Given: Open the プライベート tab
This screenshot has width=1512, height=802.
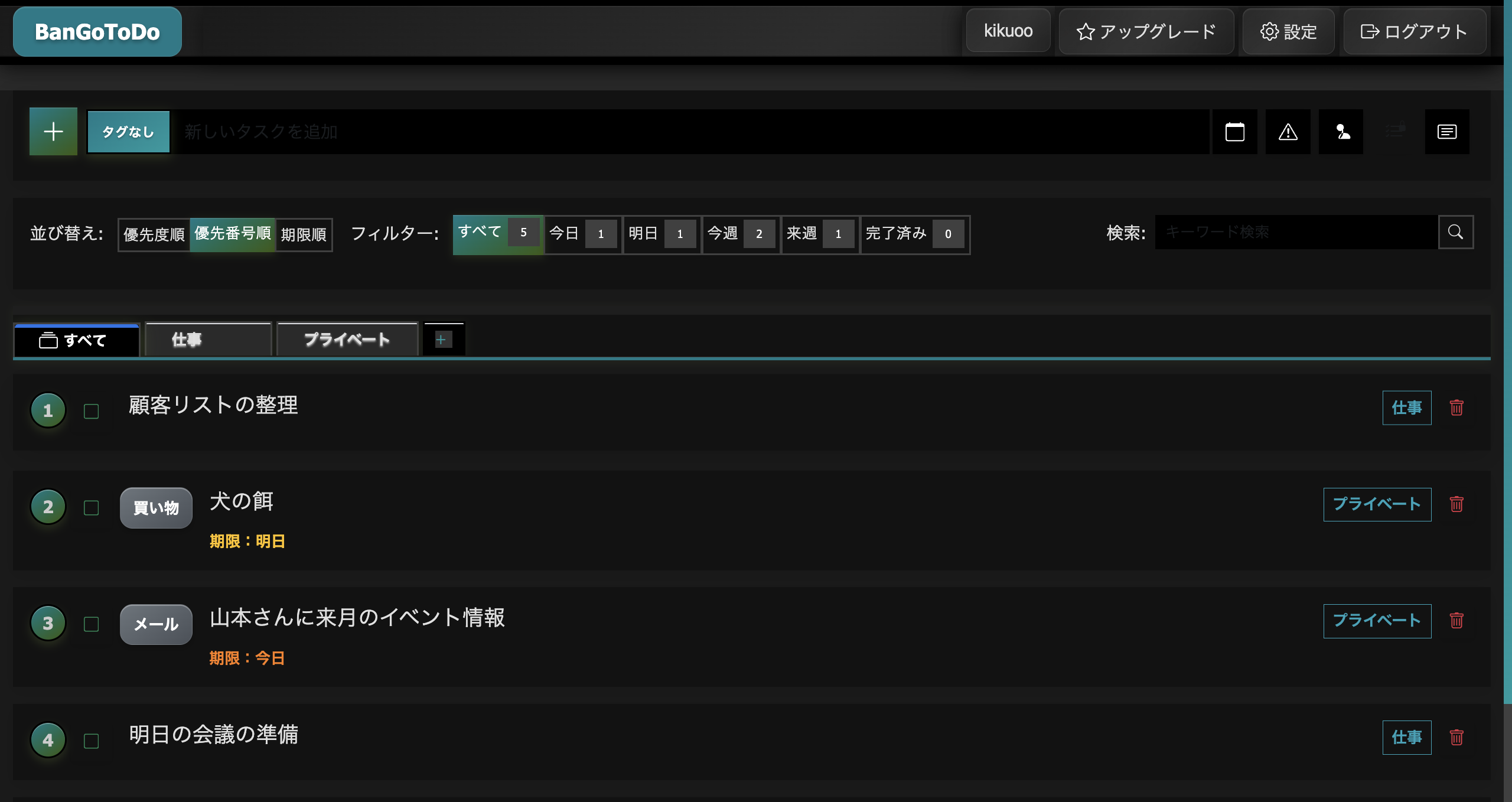Looking at the screenshot, I should tap(347, 340).
